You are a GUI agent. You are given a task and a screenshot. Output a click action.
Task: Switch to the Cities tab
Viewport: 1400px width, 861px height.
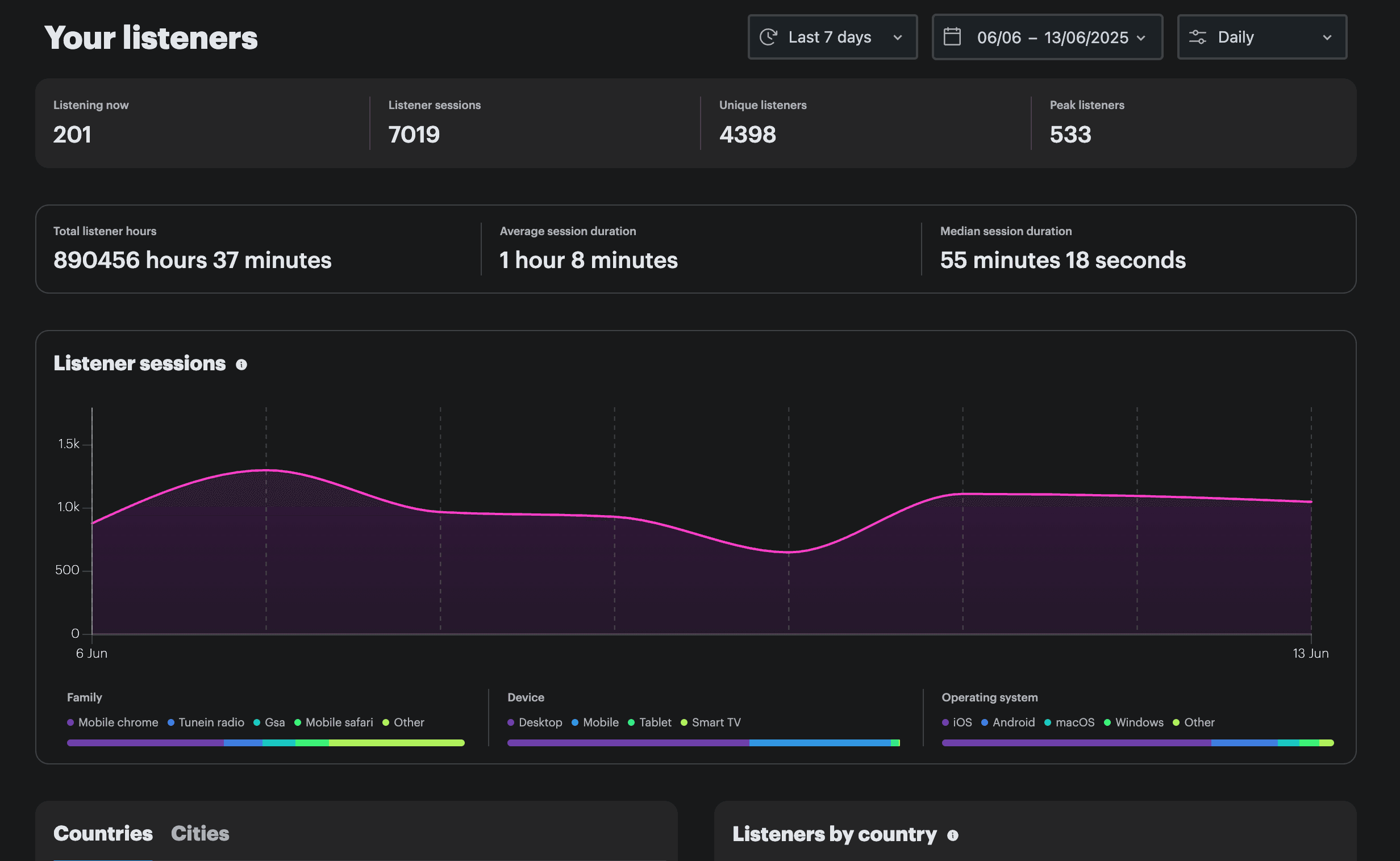click(200, 834)
